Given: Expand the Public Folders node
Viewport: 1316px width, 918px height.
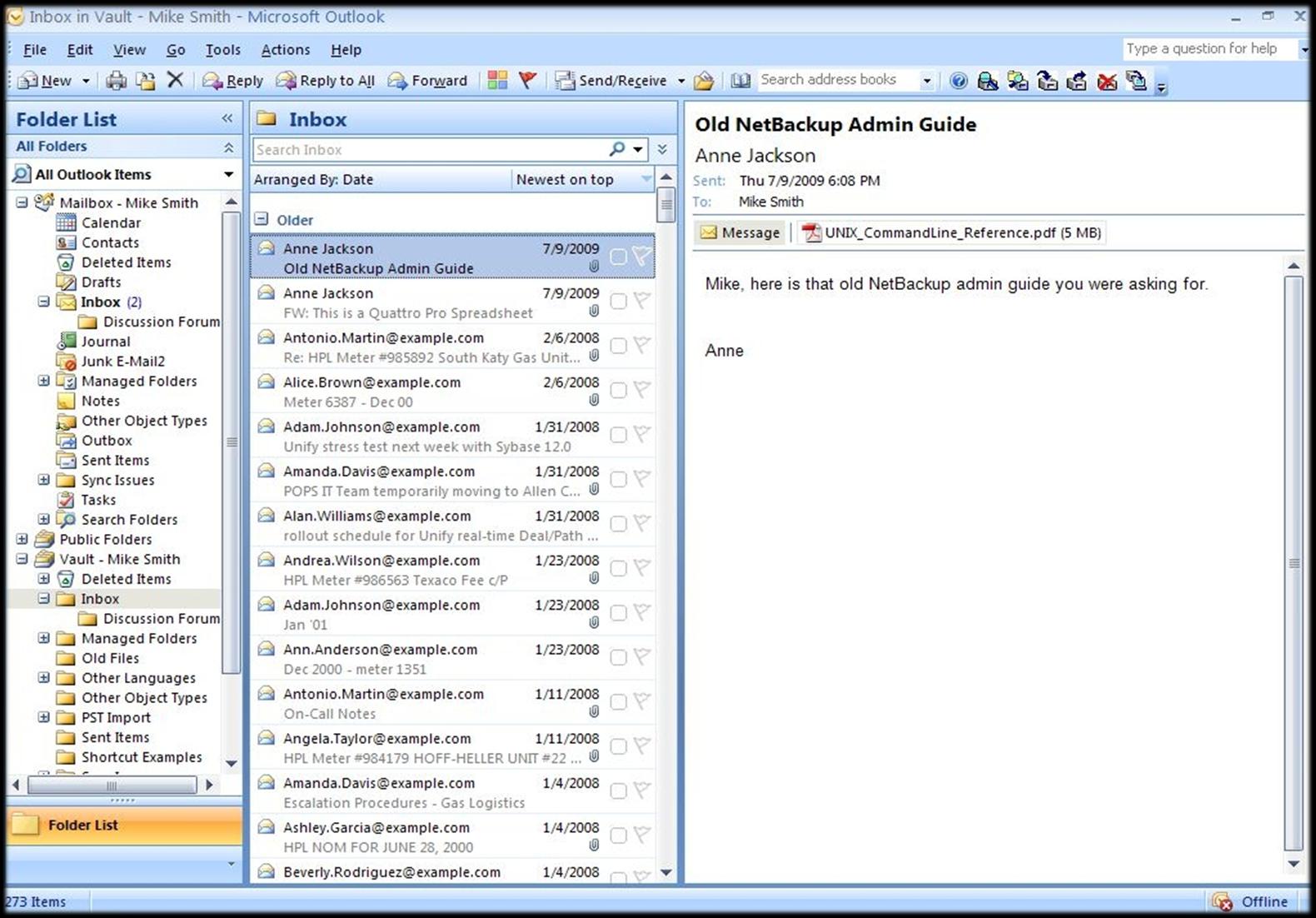Looking at the screenshot, I should click(22, 539).
